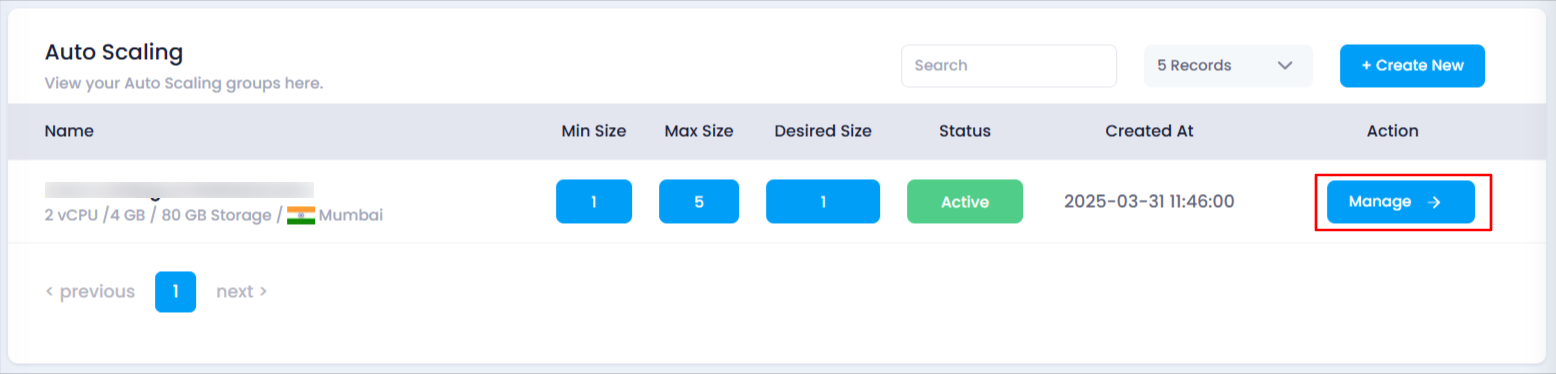Go to the previous page link
1556x374 pixels.
pyautogui.click(x=90, y=291)
